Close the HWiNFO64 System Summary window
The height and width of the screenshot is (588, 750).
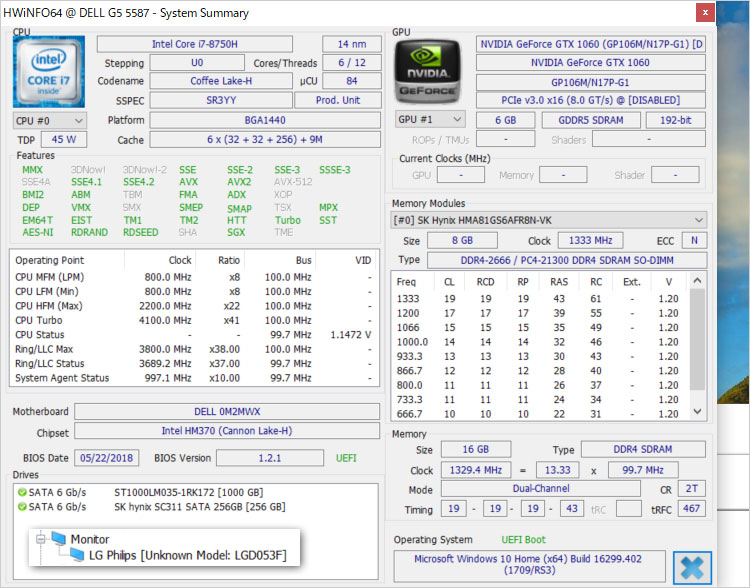705,13
